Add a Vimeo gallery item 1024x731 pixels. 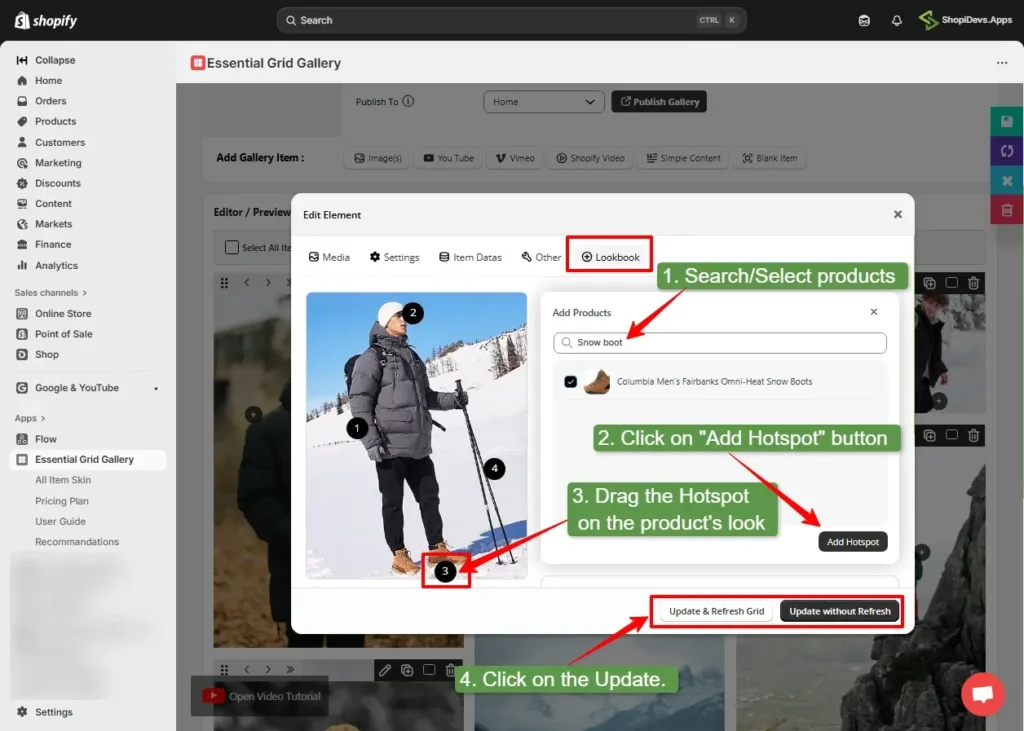[x=514, y=157]
